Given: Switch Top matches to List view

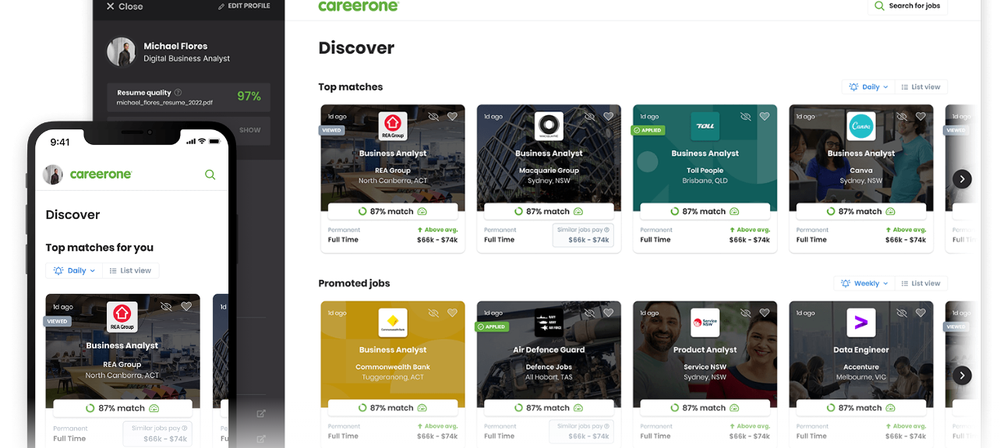Looking at the screenshot, I should [x=921, y=87].
